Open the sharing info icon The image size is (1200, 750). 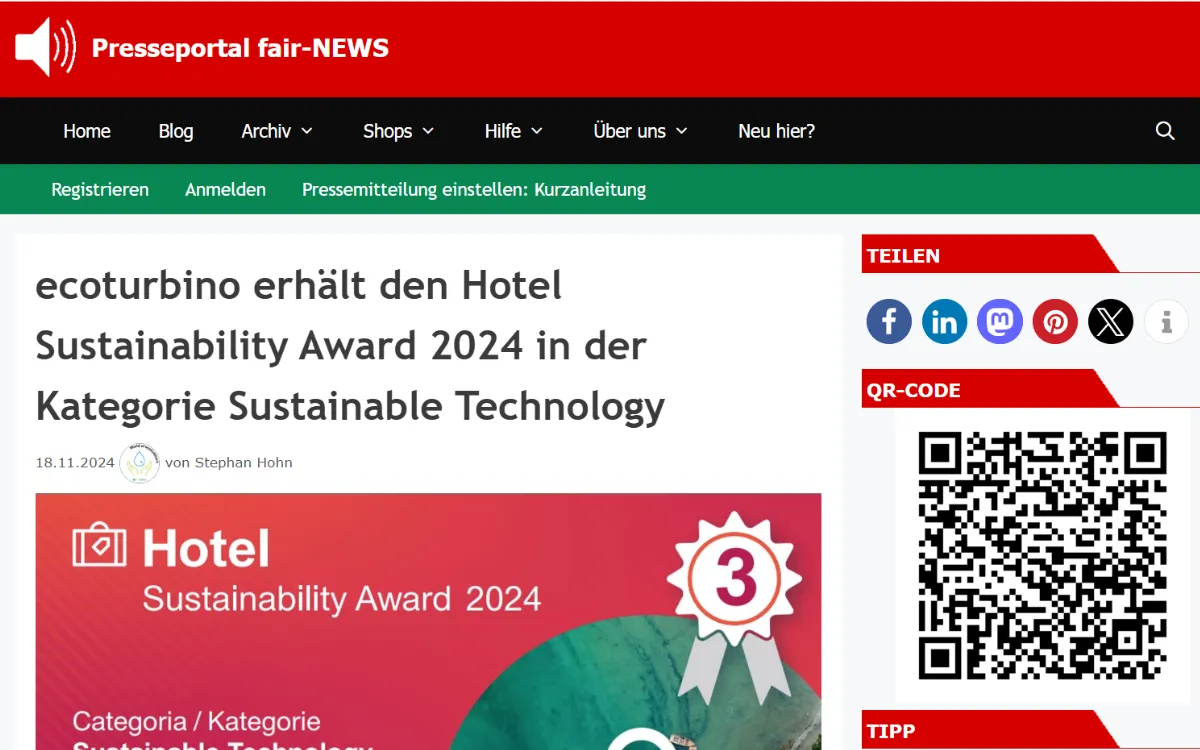[1166, 321]
